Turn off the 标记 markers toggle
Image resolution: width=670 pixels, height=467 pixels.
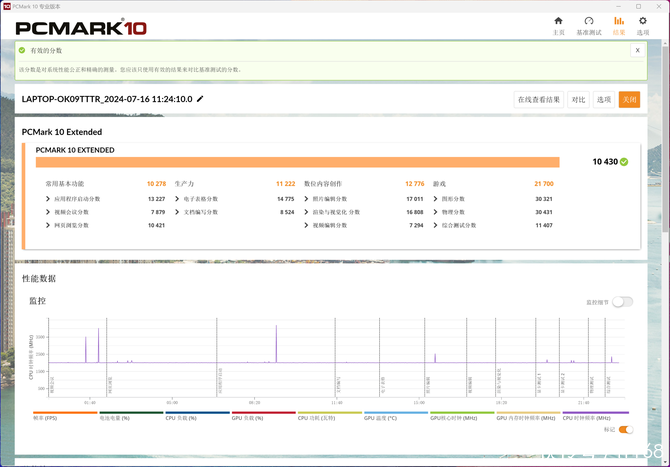click(625, 429)
